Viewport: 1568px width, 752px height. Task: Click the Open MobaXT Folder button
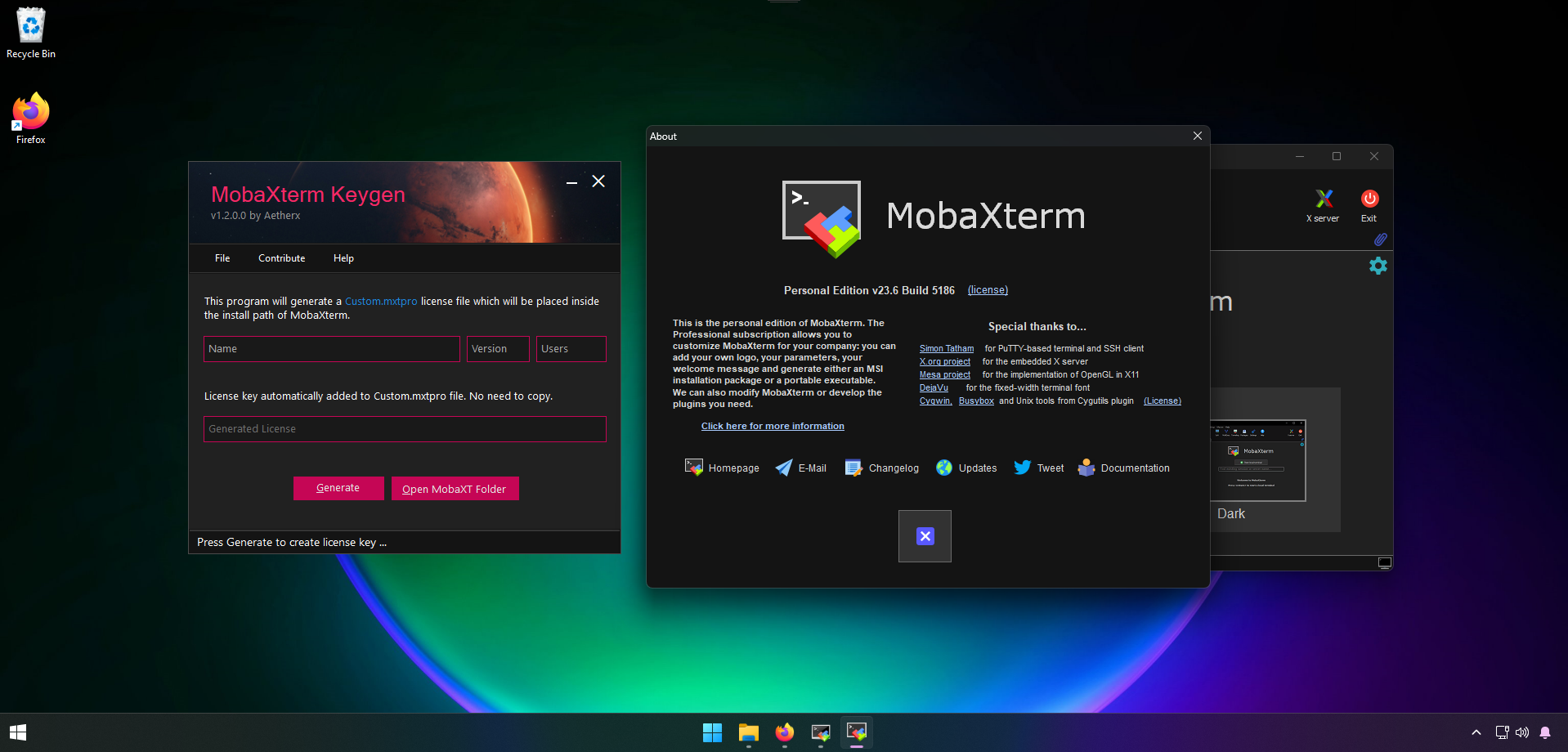point(455,489)
